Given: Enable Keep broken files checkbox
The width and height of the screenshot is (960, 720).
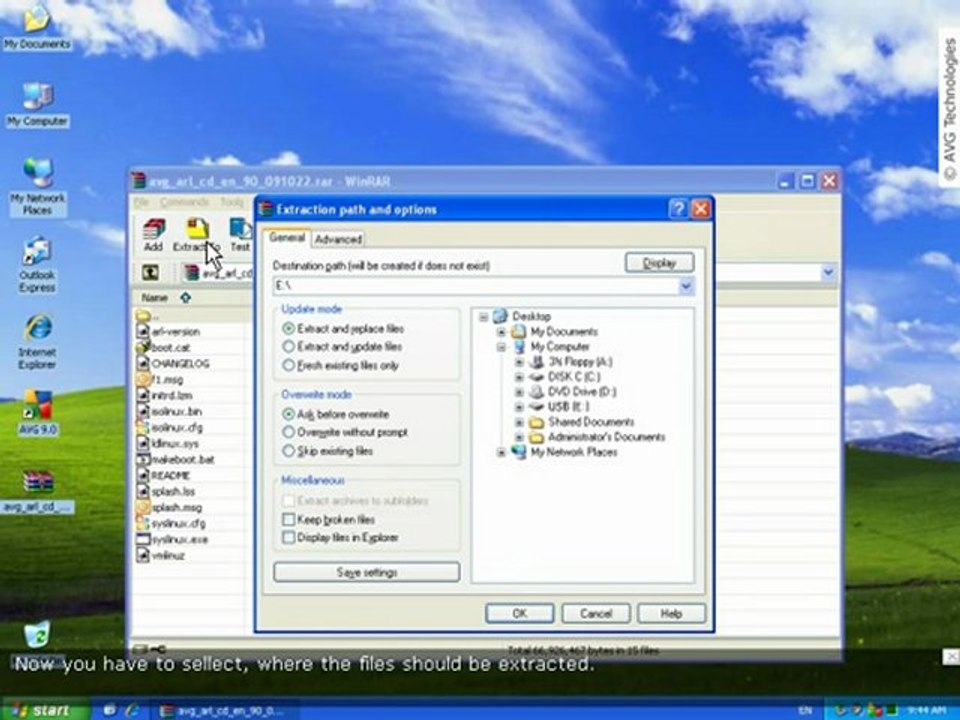Looking at the screenshot, I should click(288, 519).
